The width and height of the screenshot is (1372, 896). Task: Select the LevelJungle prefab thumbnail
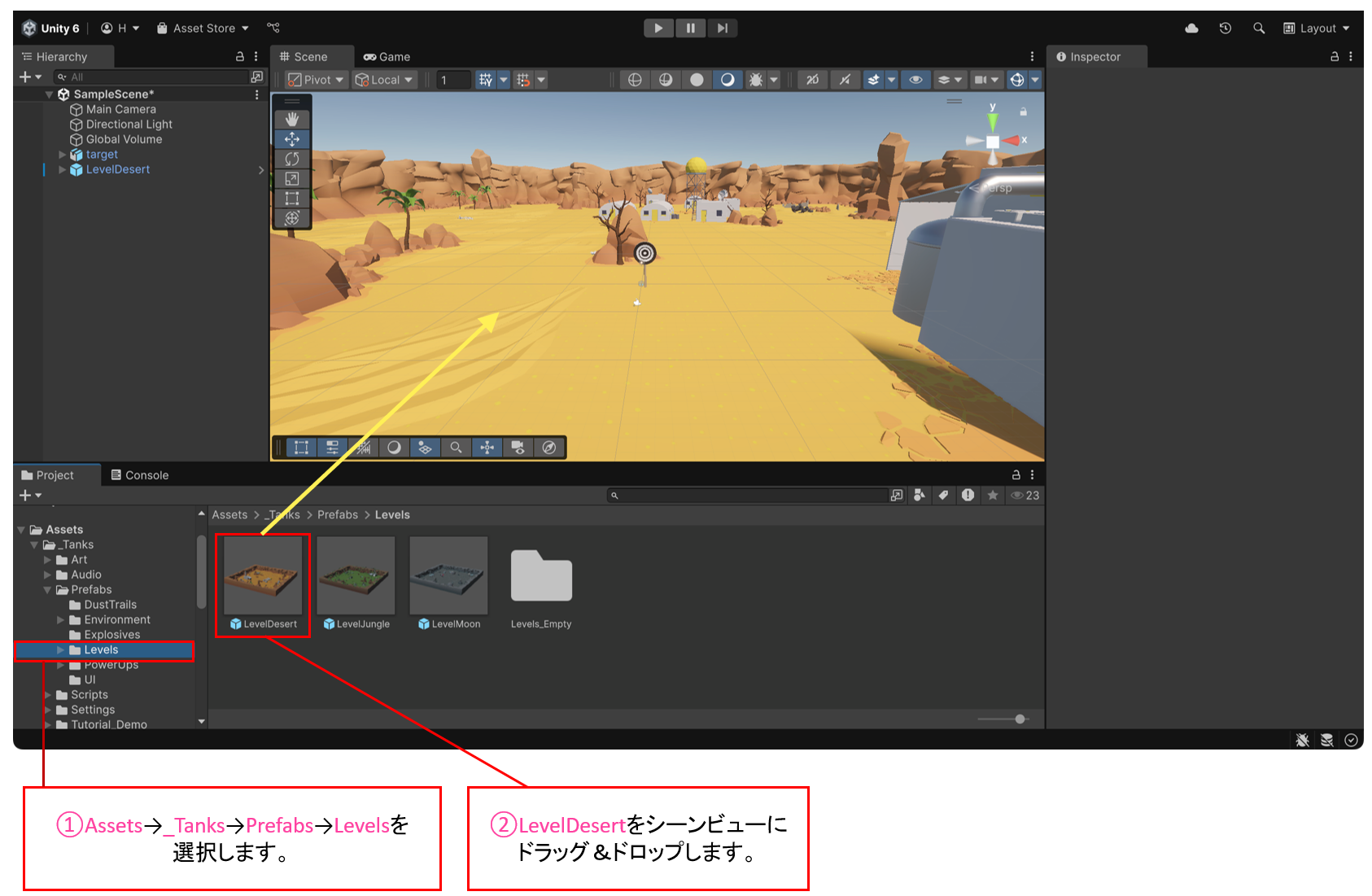(x=356, y=574)
